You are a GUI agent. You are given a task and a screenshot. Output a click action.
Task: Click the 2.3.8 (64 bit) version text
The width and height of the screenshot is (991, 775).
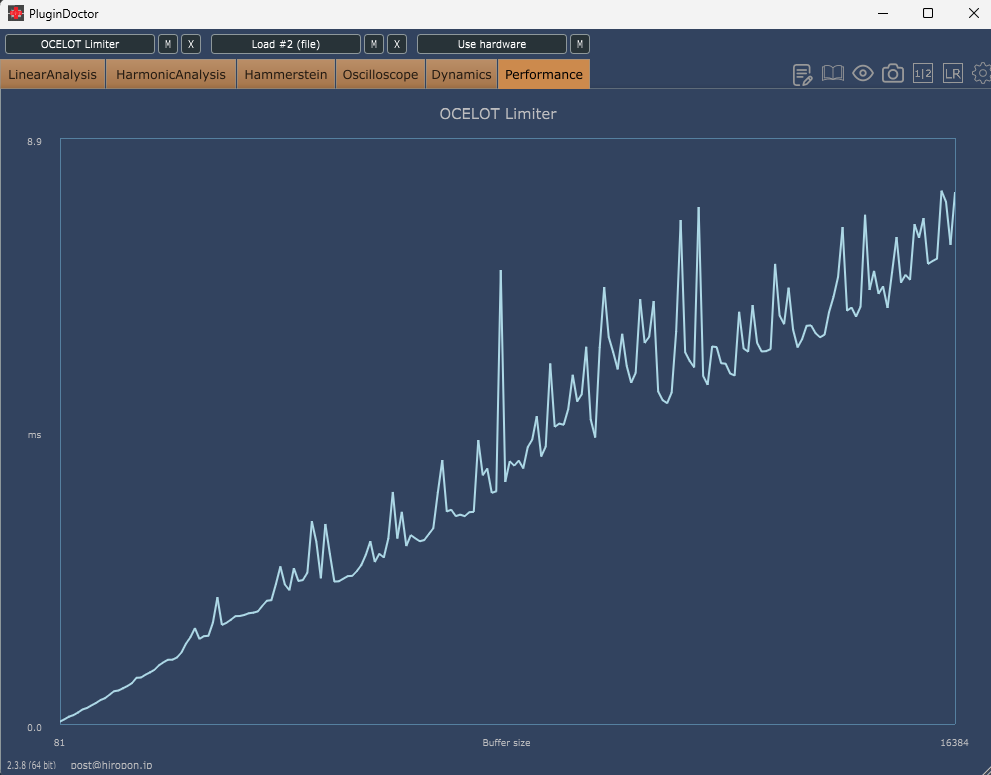click(x=32, y=765)
